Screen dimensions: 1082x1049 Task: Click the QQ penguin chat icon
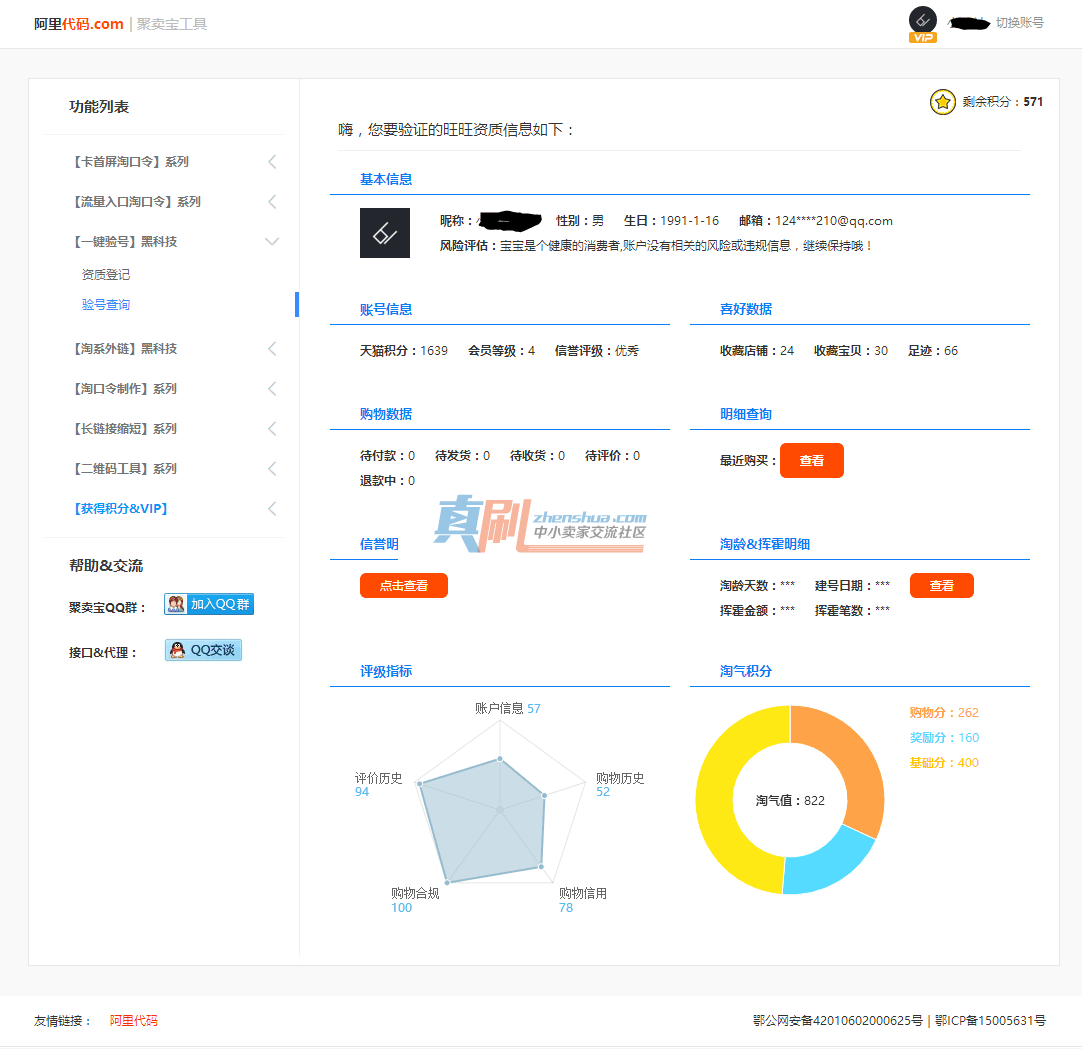(x=177, y=650)
